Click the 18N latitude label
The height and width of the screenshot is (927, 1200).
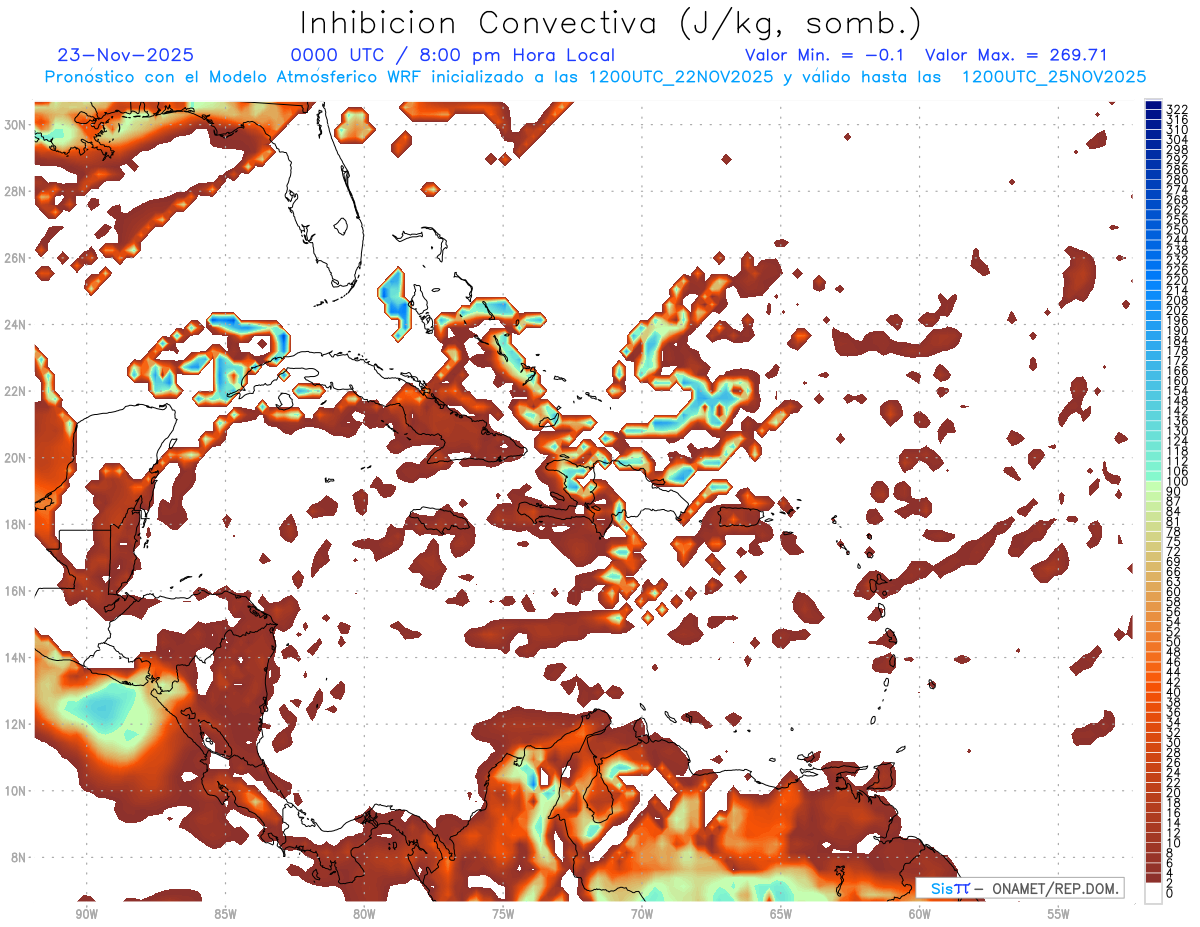tap(16, 524)
